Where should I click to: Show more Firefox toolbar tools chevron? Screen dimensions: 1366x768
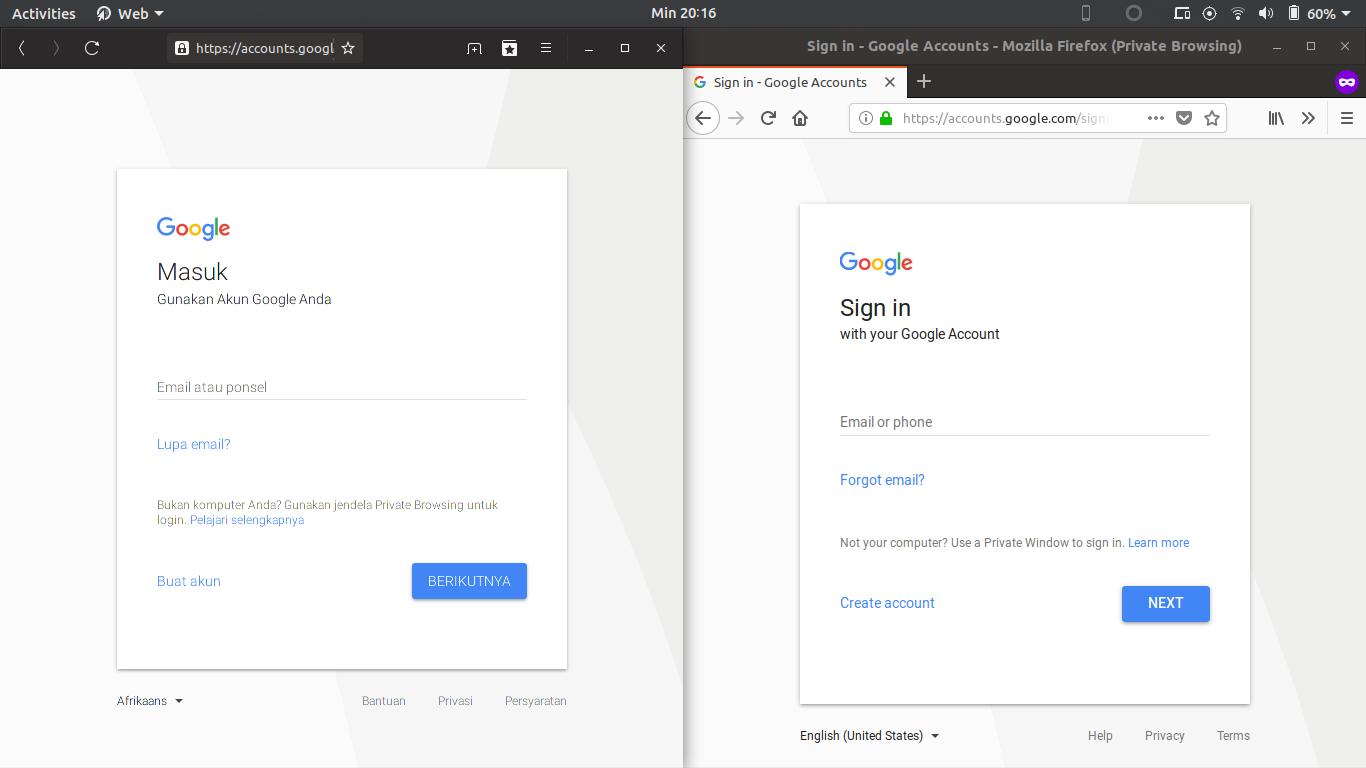click(1308, 118)
